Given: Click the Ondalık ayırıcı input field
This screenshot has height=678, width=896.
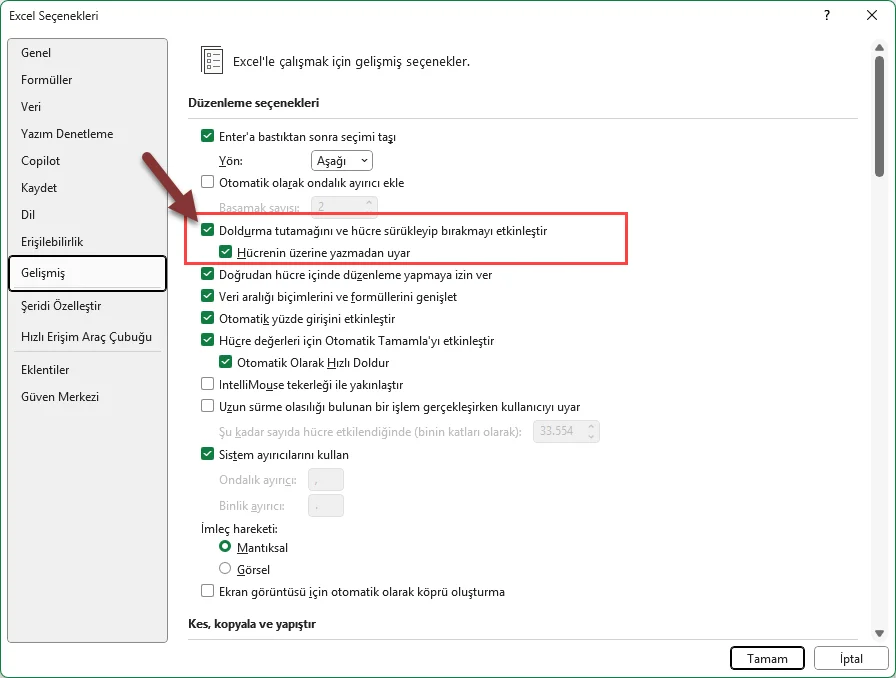Looking at the screenshot, I should 326,480.
